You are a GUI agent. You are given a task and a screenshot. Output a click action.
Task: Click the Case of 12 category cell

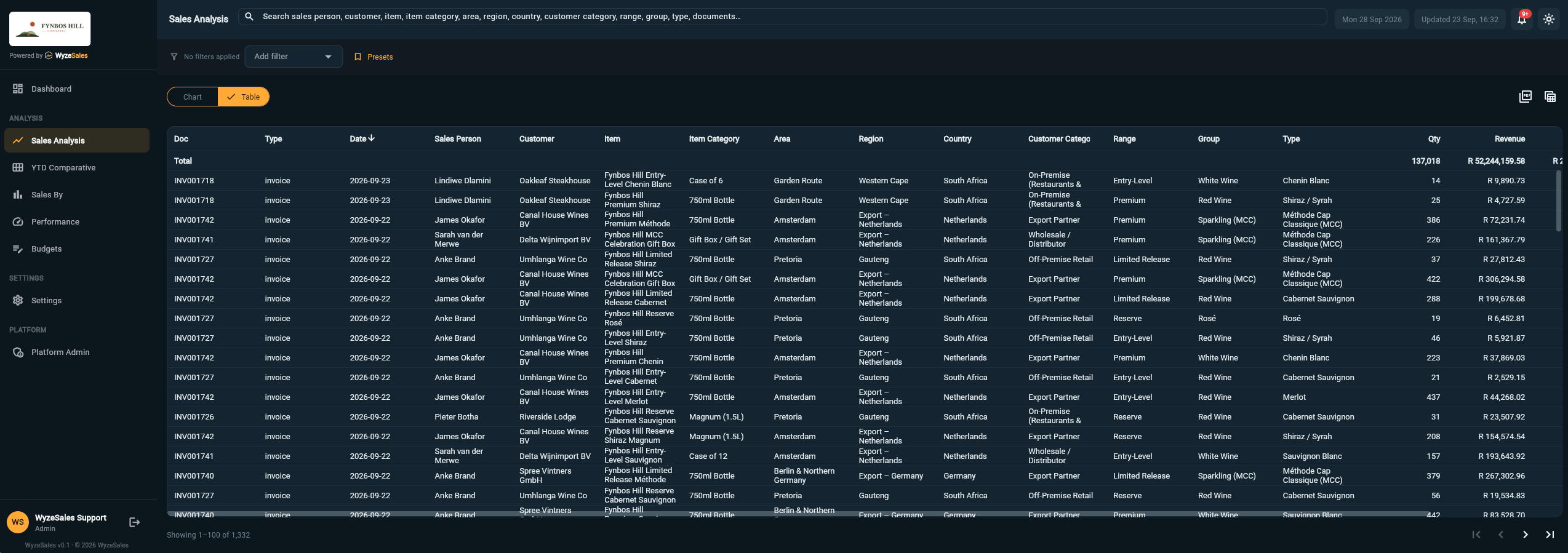708,456
